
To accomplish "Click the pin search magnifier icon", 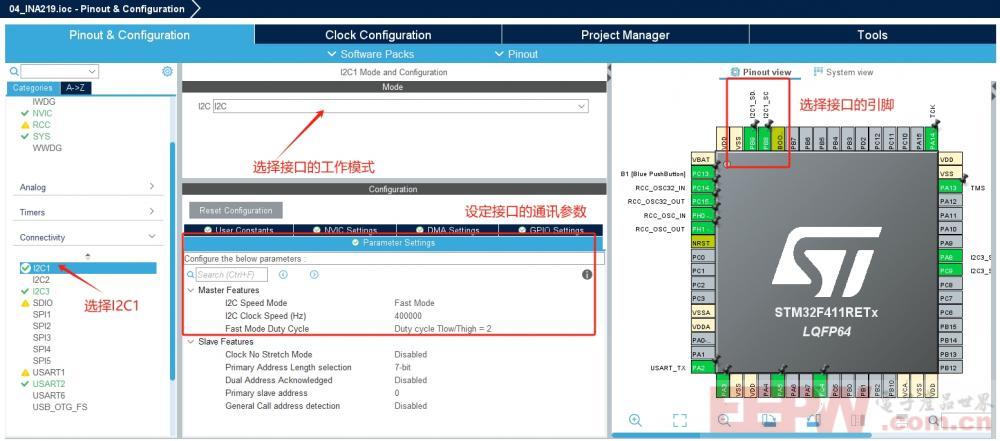I will 934,420.
